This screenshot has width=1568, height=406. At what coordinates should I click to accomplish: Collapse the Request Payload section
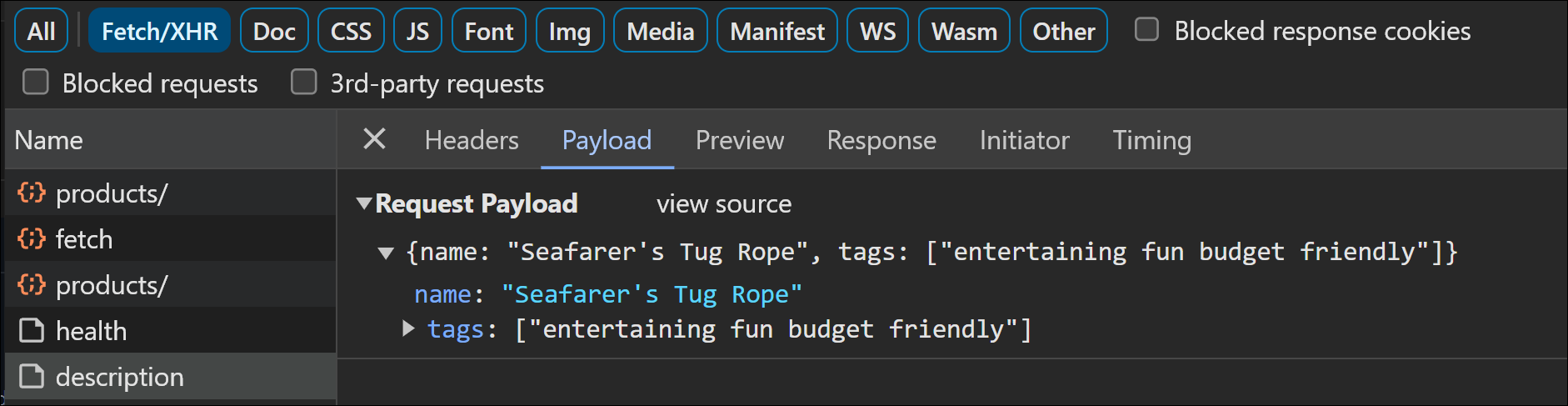click(364, 203)
